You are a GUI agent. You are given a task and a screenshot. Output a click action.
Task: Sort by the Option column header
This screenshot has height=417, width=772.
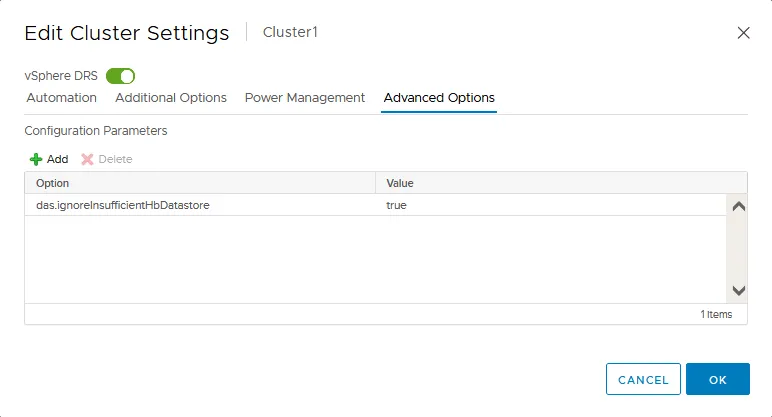200,183
